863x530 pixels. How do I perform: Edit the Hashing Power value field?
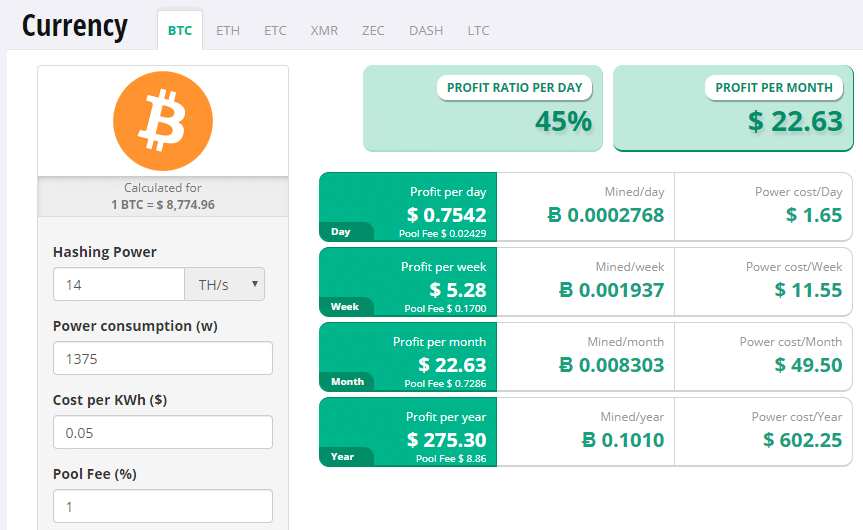click(x=119, y=285)
